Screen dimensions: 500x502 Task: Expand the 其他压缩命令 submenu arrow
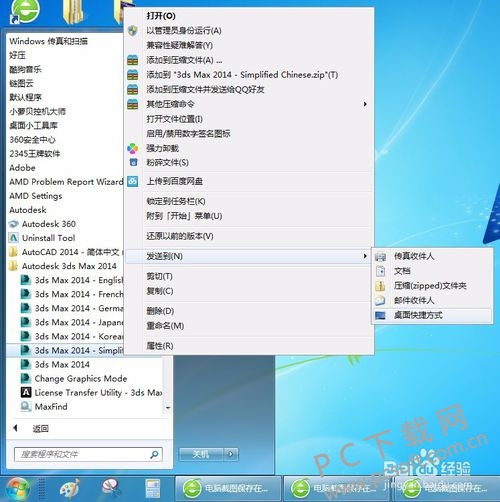[x=365, y=104]
